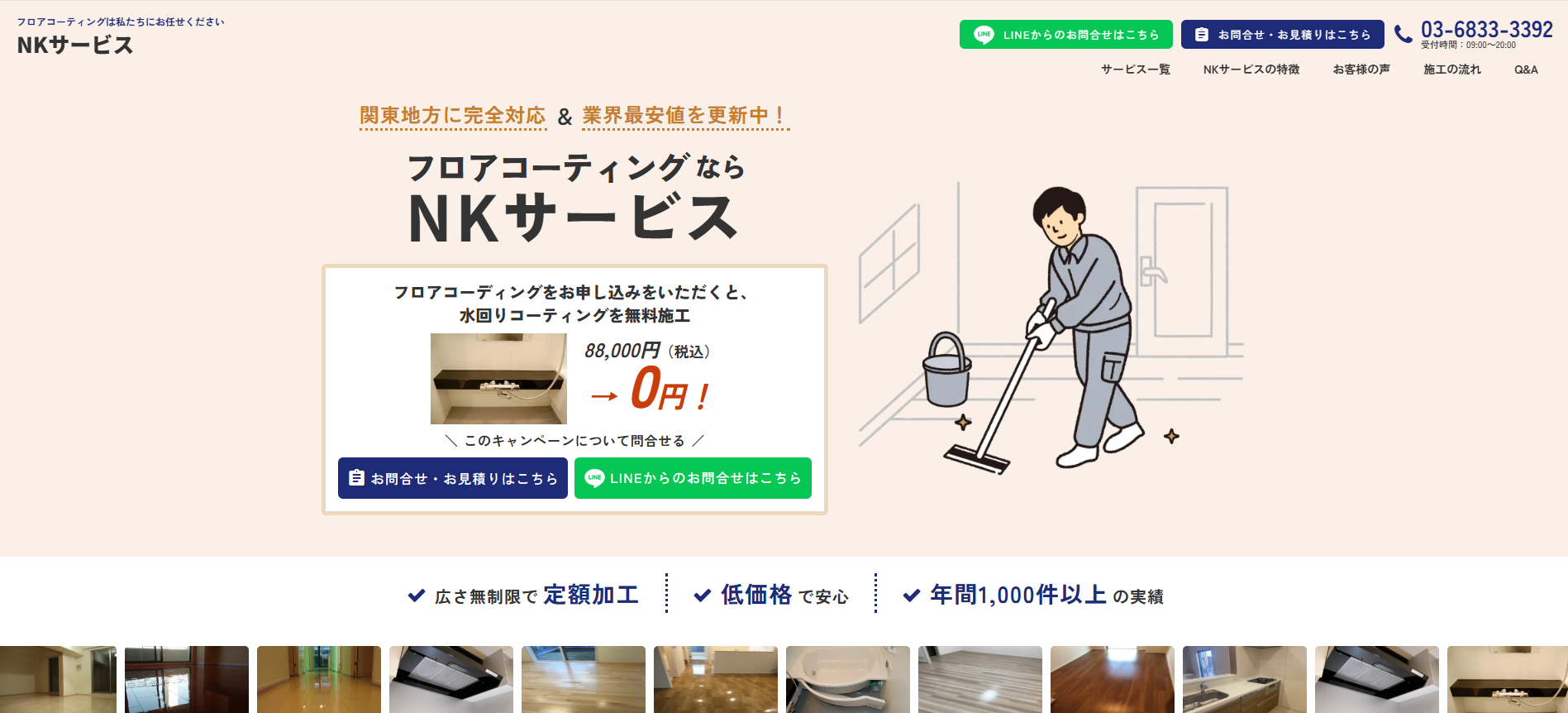Open the bathtub gallery thumbnail
The image size is (1568, 713).
point(848,679)
